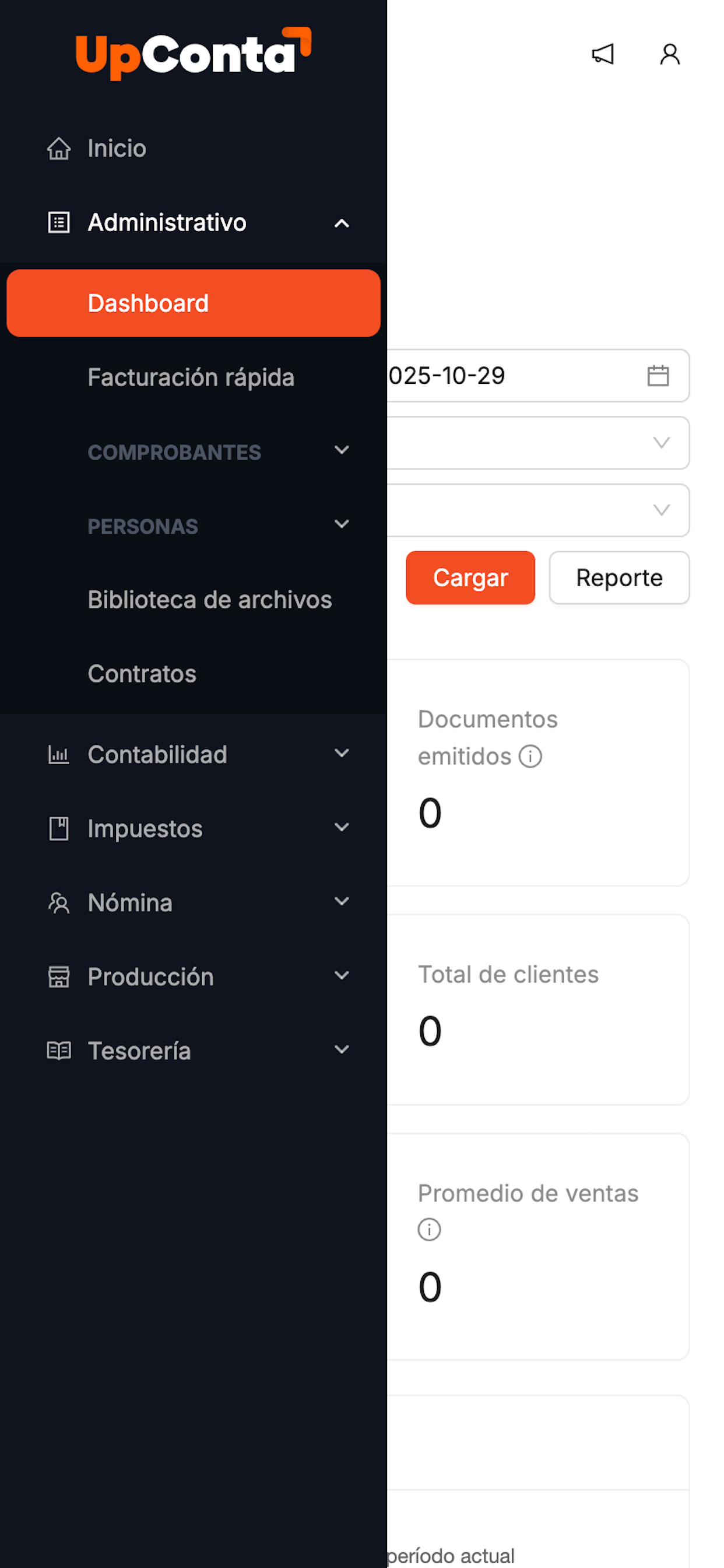
Task: Click the Documentos emitidos label
Action: pyautogui.click(x=487, y=738)
